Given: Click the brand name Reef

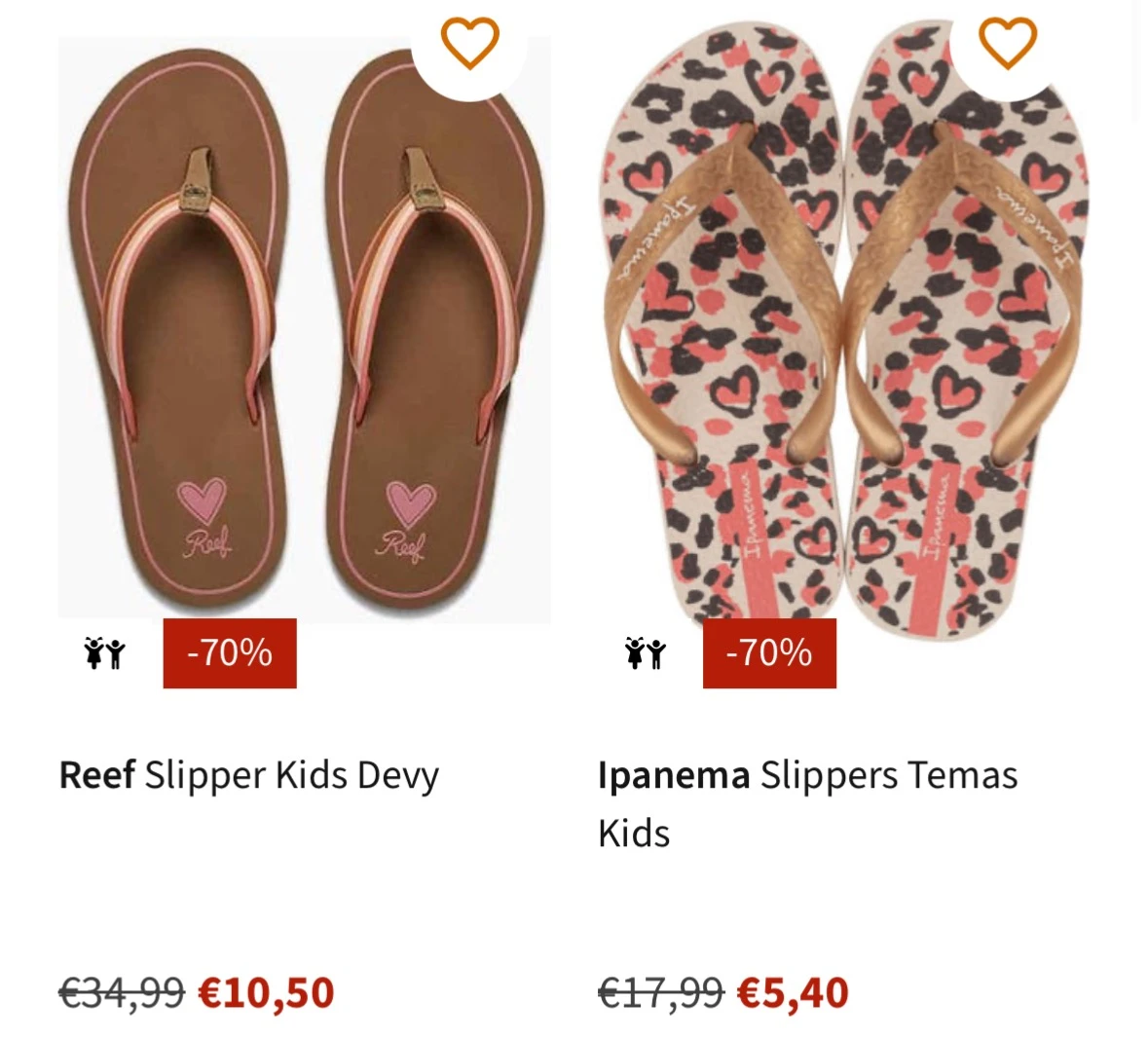Looking at the screenshot, I should (x=96, y=776).
